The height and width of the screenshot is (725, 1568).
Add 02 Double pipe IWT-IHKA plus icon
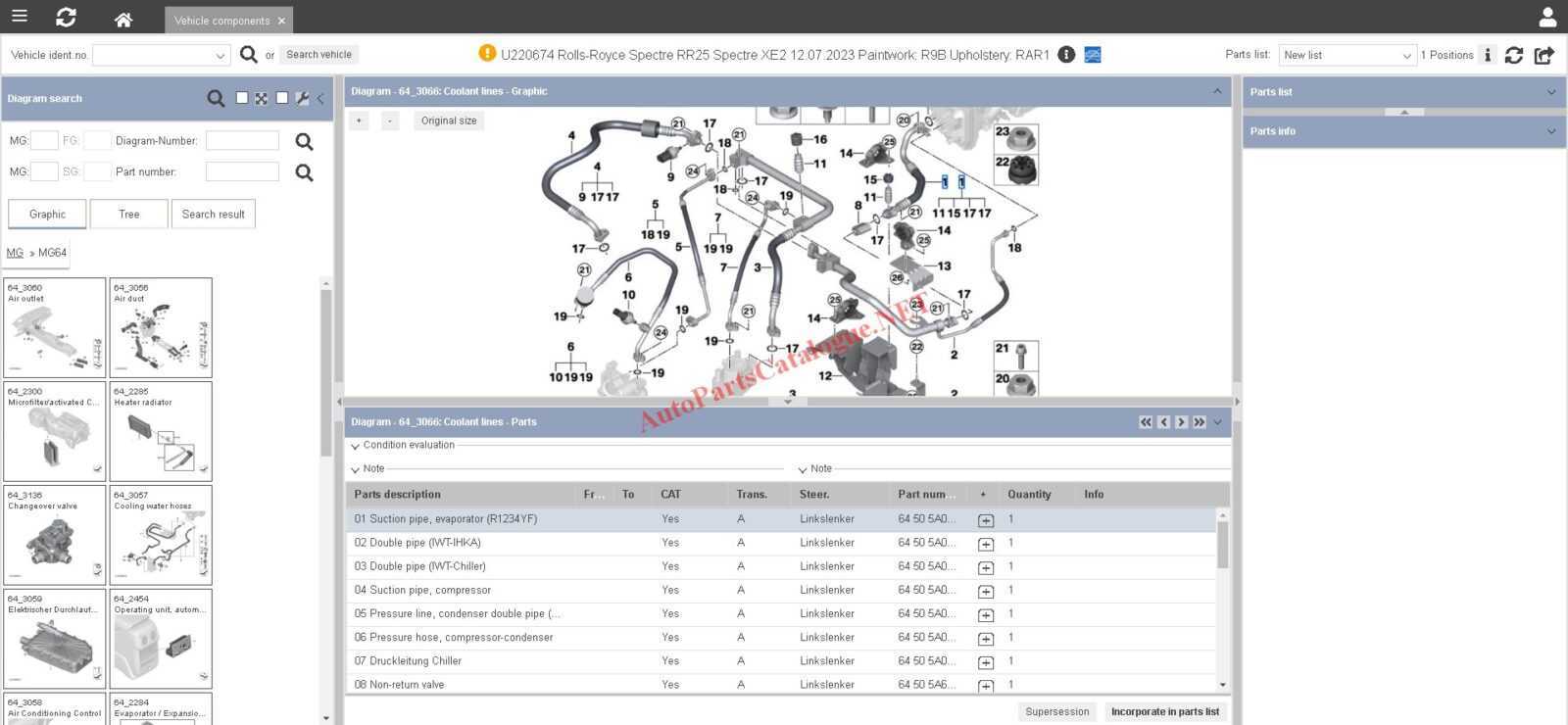(986, 544)
